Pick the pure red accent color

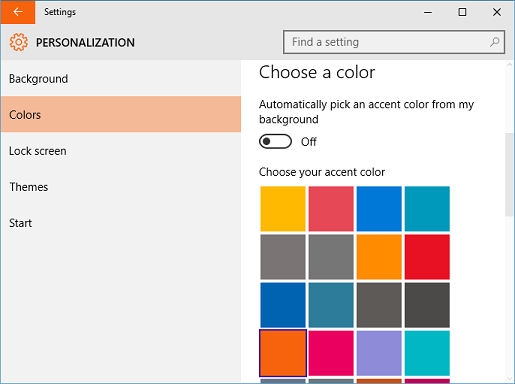(427, 257)
